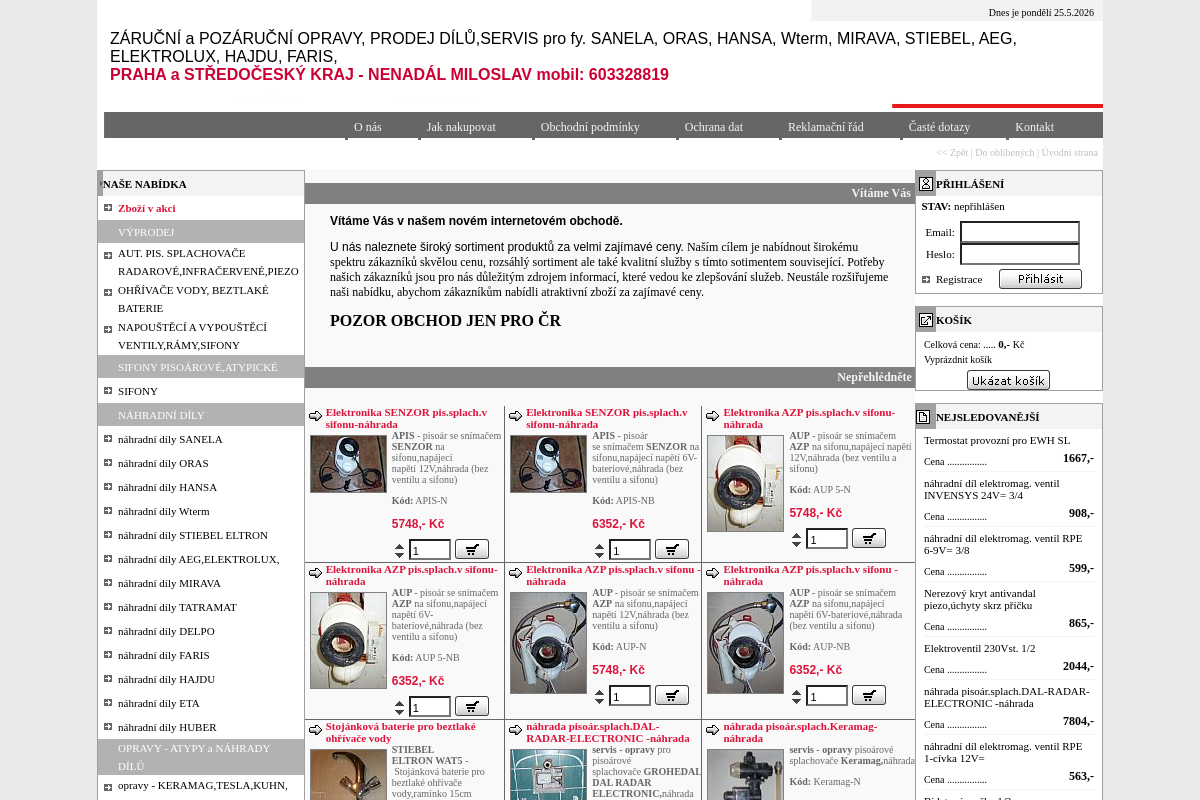Open náhradní díly STIEBEL ELTRON category
Viewport: 1200px width, 800px height.
[x=193, y=535]
